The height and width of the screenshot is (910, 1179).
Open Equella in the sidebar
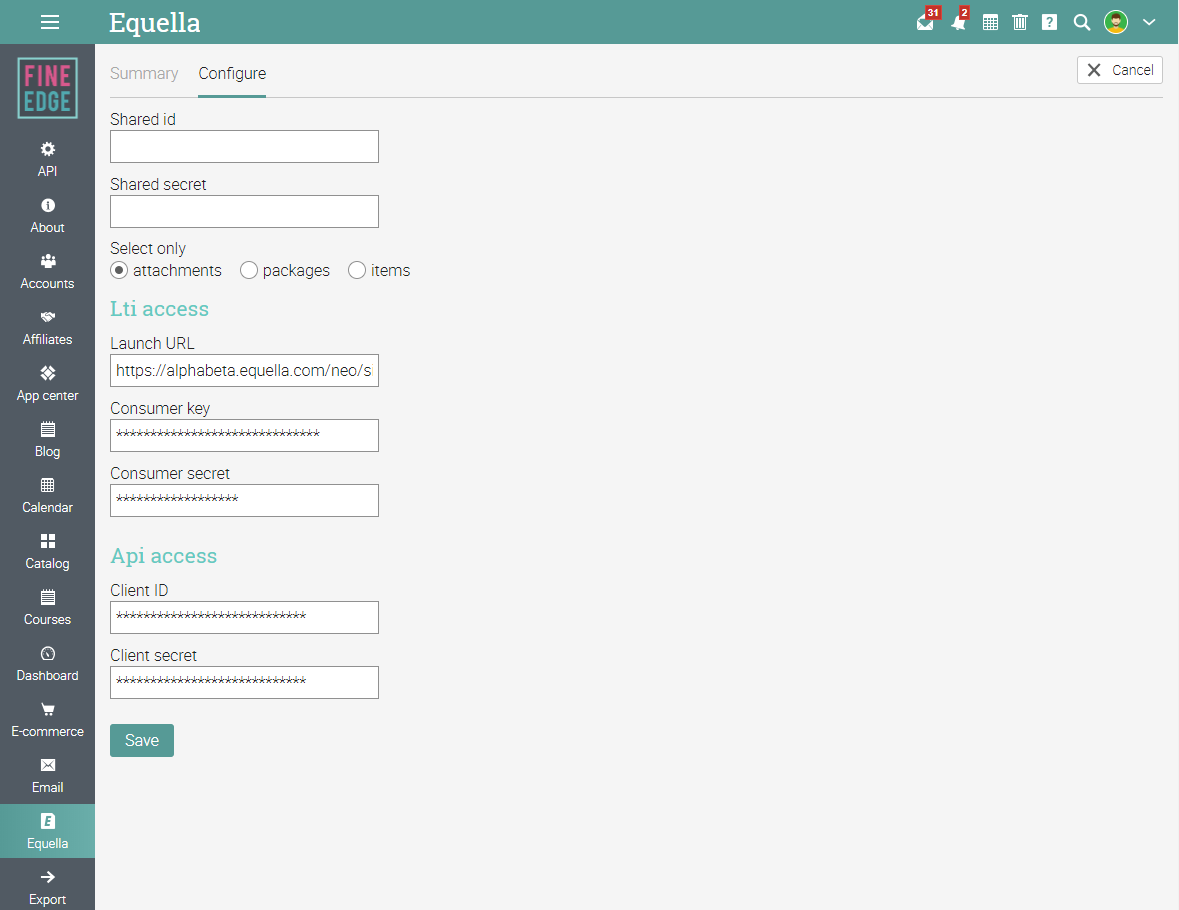tap(47, 831)
